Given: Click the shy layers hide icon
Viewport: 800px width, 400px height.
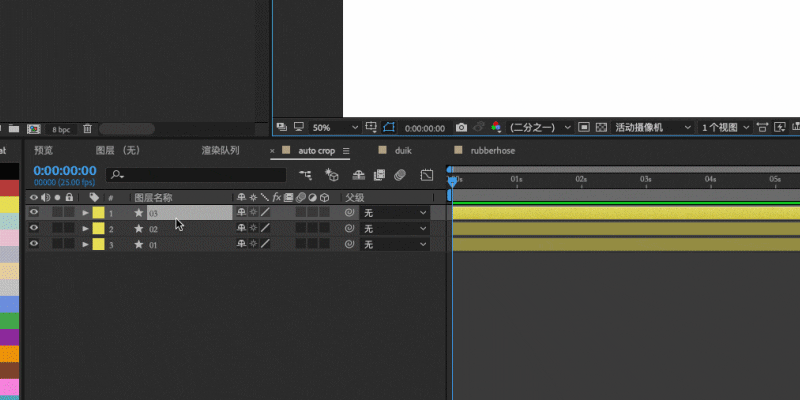Looking at the screenshot, I should click(359, 175).
